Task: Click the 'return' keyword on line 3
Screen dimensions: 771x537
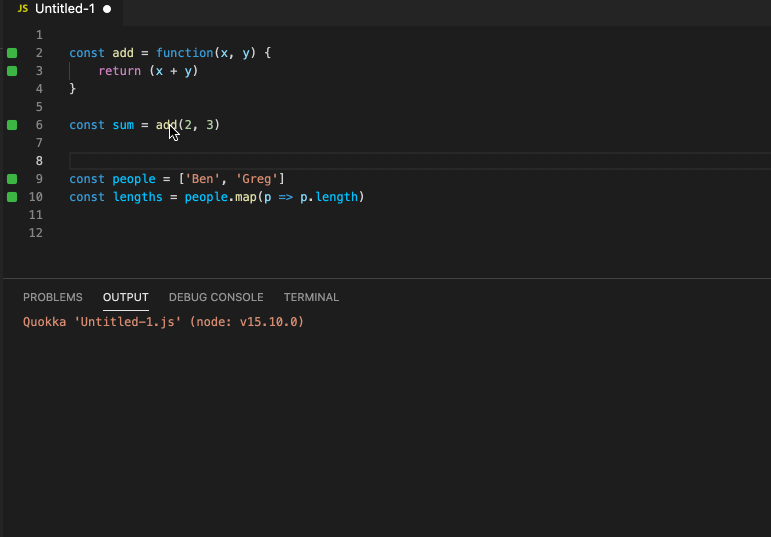Action: (119, 71)
